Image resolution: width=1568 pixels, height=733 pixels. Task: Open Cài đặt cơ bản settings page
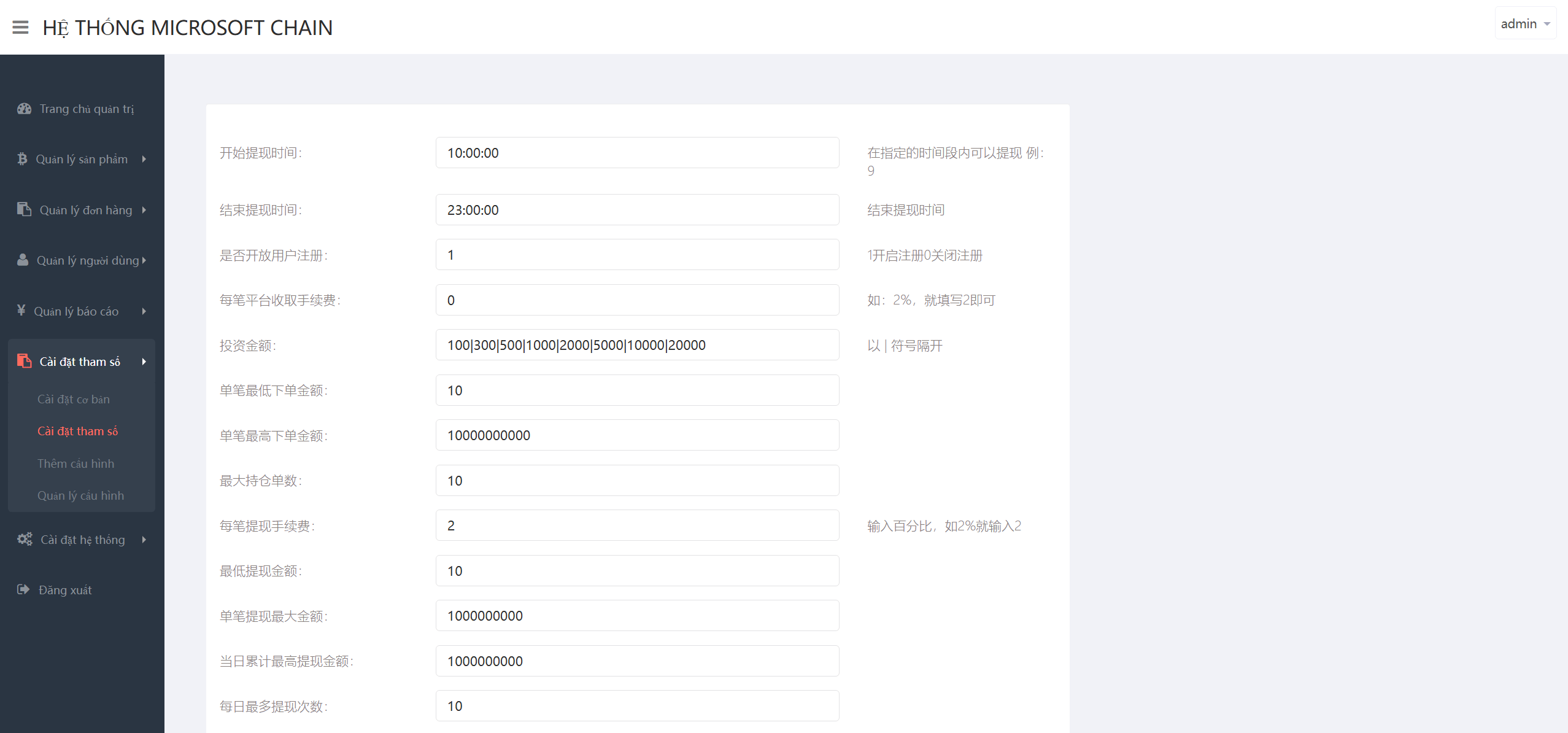[74, 399]
